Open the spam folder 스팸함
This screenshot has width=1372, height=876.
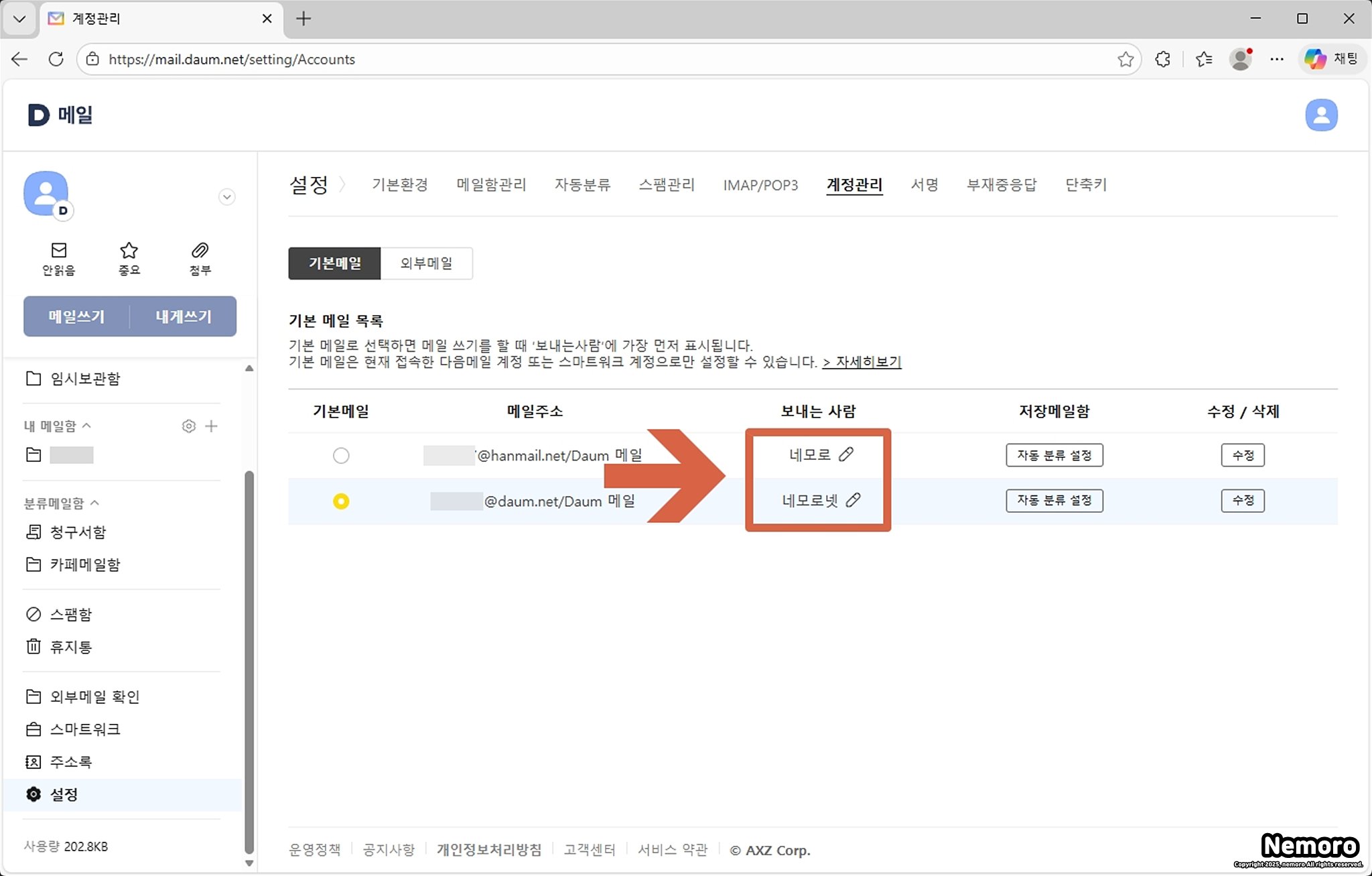tap(70, 614)
